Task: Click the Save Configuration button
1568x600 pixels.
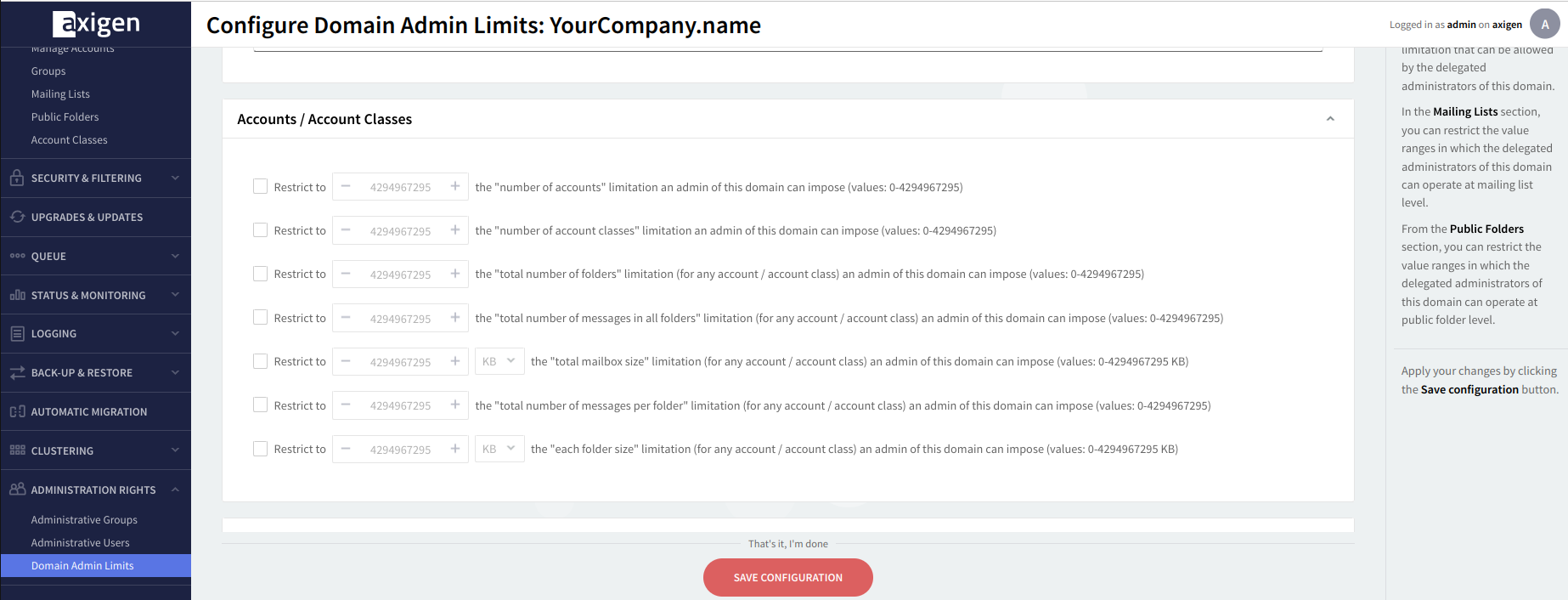Action: click(787, 578)
